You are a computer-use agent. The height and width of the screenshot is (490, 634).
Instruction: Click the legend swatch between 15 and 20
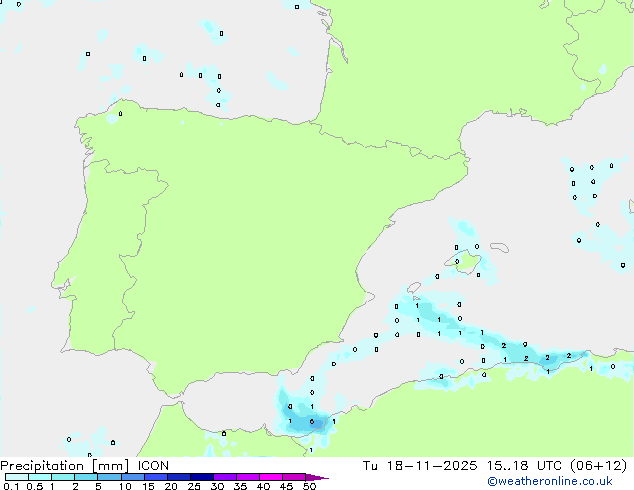156,477
